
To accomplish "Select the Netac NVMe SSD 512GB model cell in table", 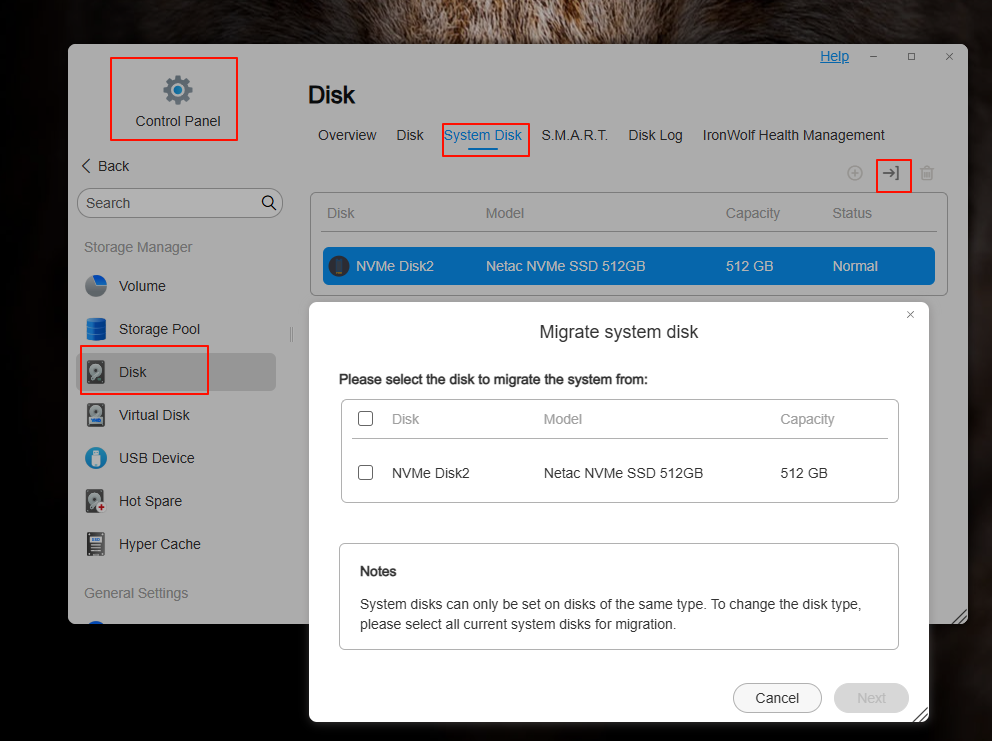I will [566, 266].
